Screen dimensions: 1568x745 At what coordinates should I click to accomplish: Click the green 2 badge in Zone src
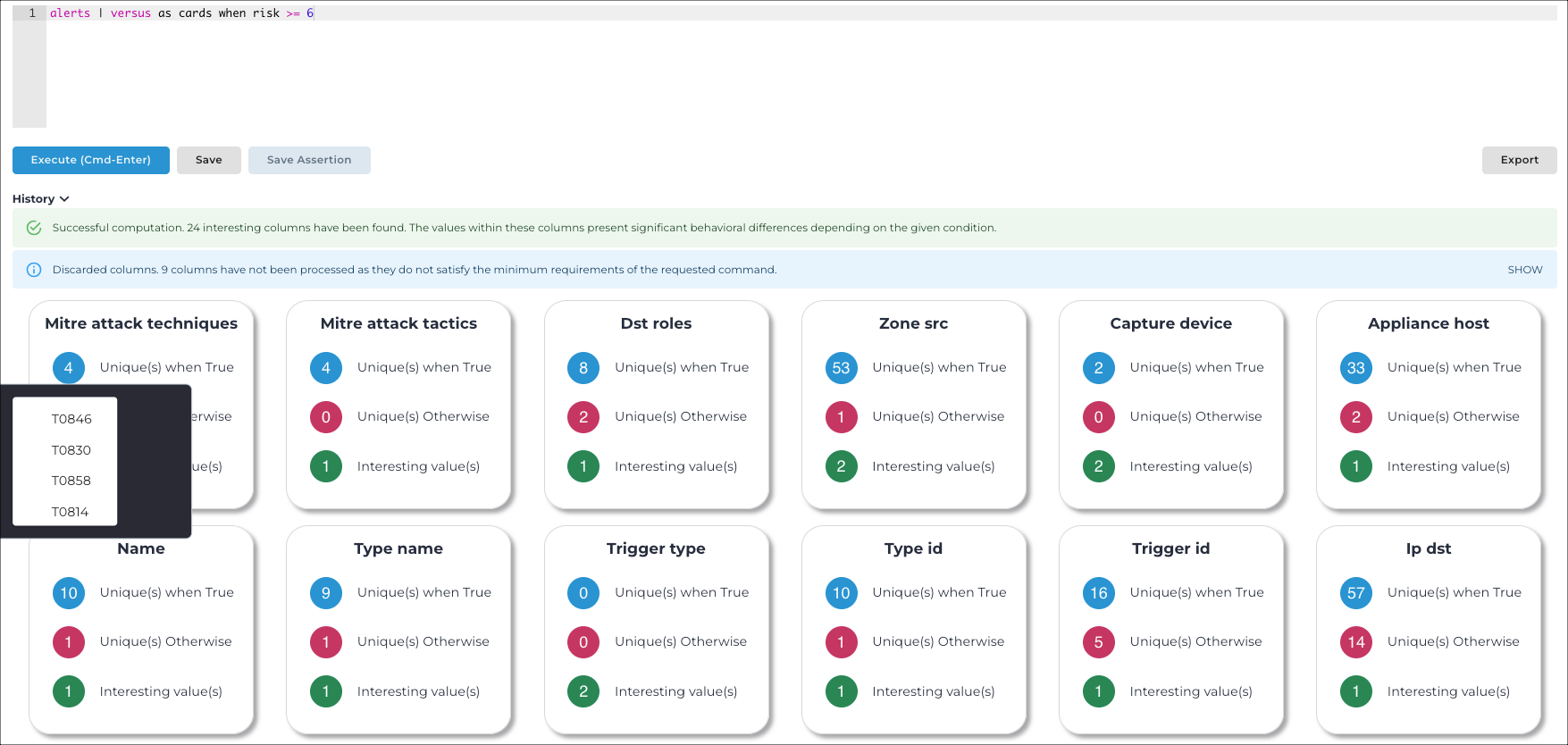point(841,466)
